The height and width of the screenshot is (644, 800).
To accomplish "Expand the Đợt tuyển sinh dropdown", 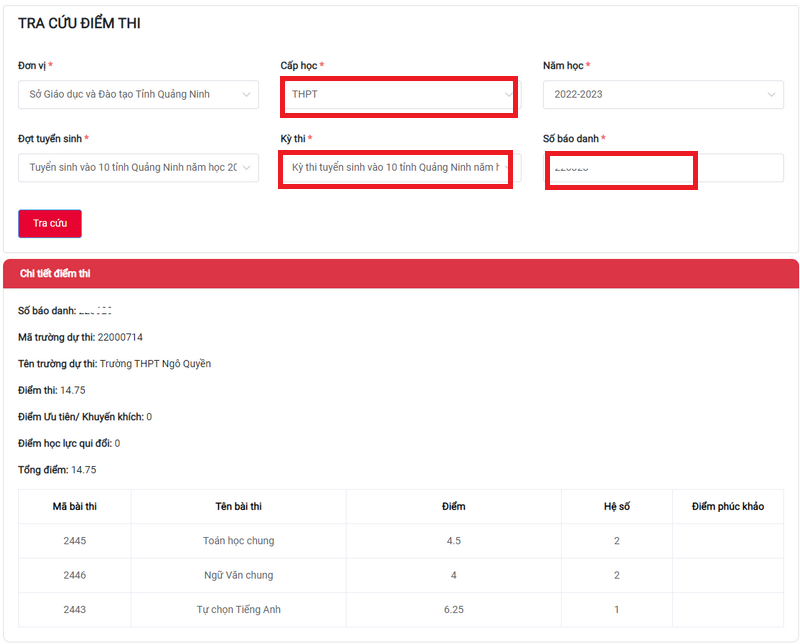I will click(x=138, y=167).
